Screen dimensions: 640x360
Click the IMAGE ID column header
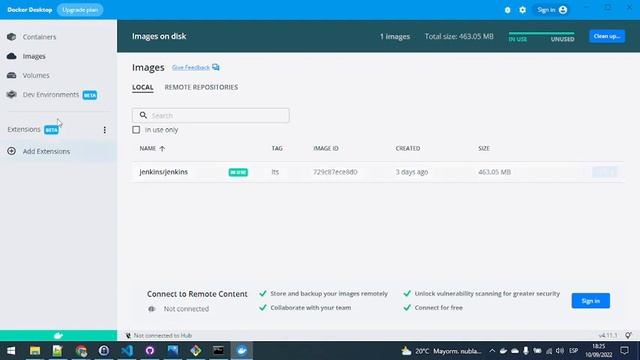(x=326, y=149)
